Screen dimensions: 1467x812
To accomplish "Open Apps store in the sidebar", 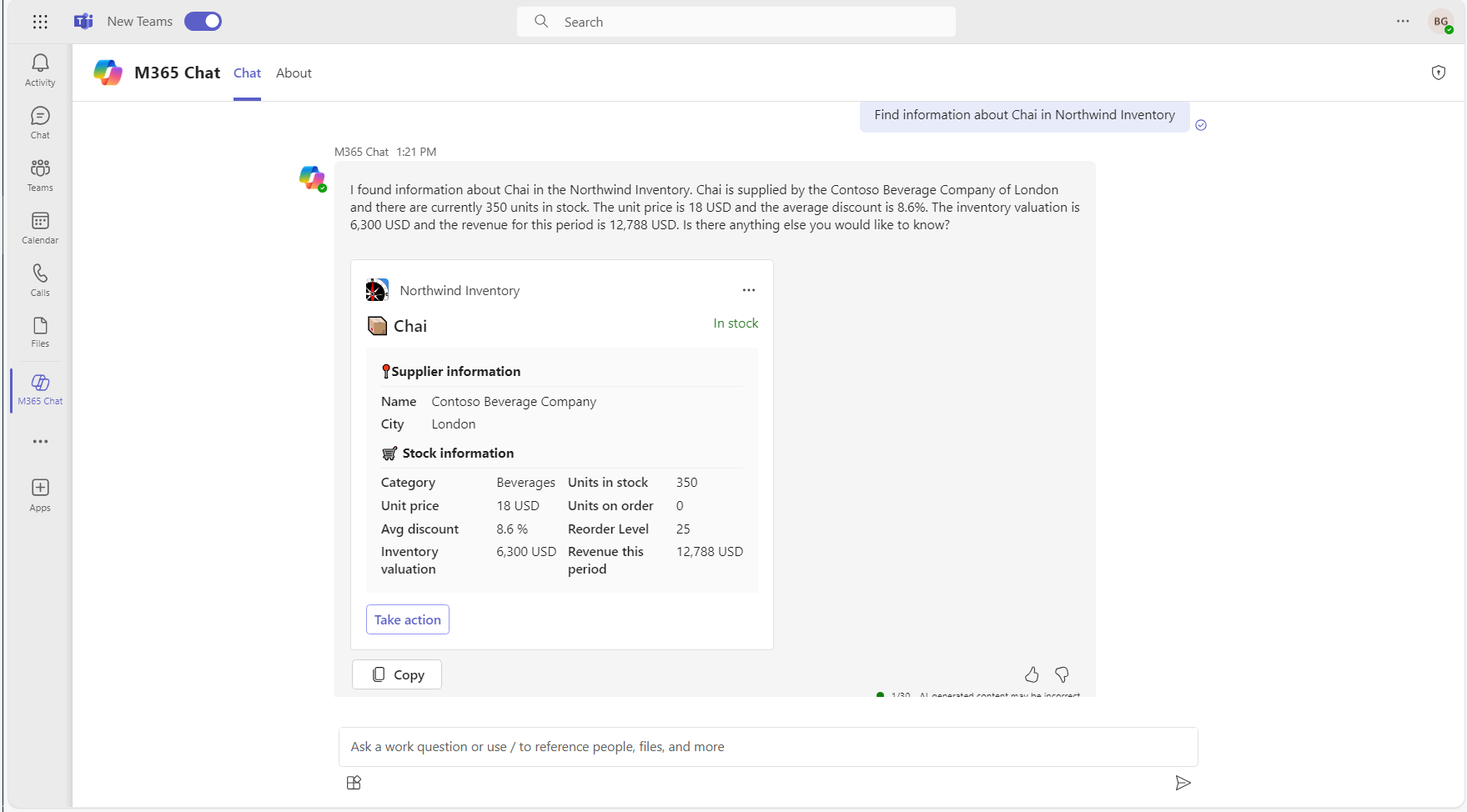I will pos(40,495).
